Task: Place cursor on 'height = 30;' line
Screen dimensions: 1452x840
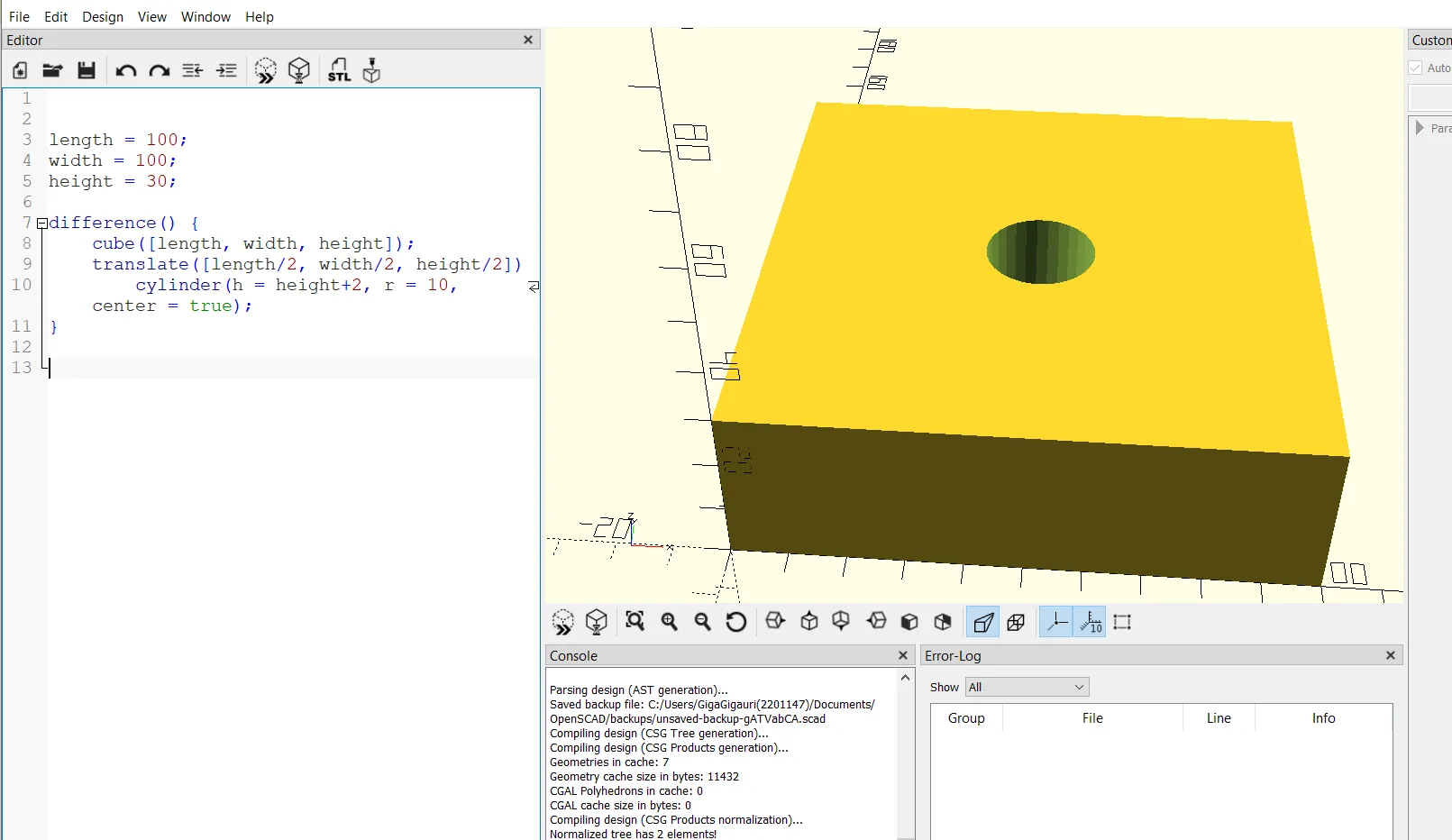Action: [x=113, y=181]
